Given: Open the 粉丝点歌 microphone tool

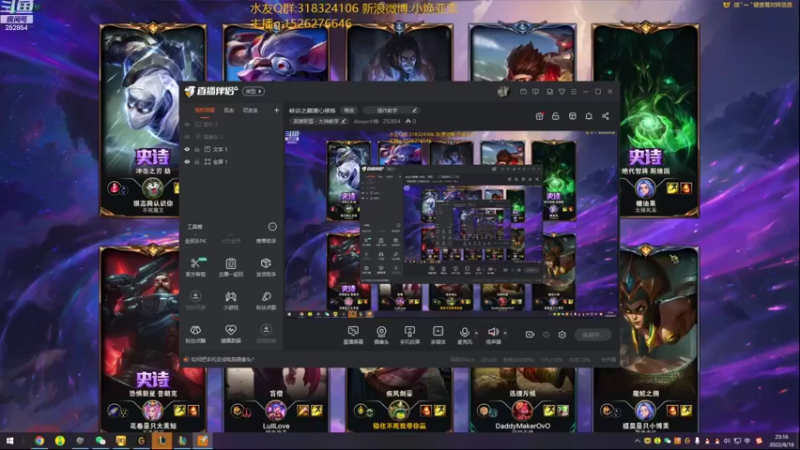Looking at the screenshot, I should point(266,300).
